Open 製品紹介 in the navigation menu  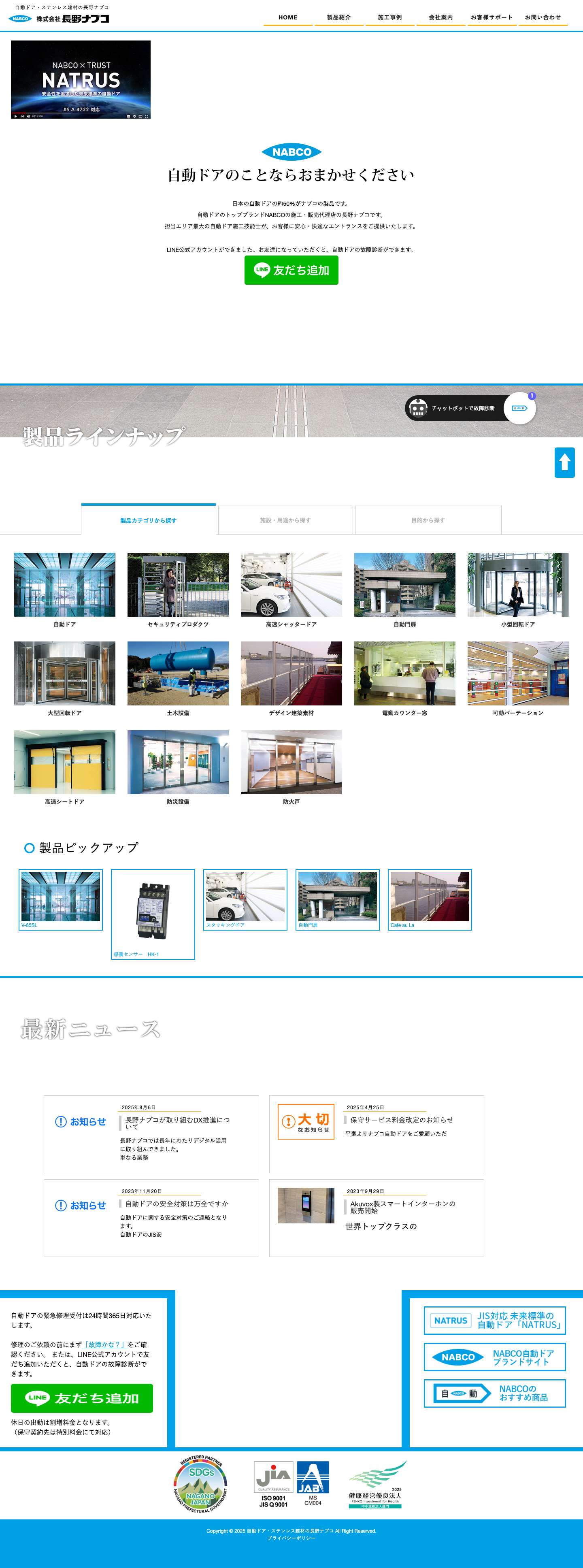tap(339, 18)
